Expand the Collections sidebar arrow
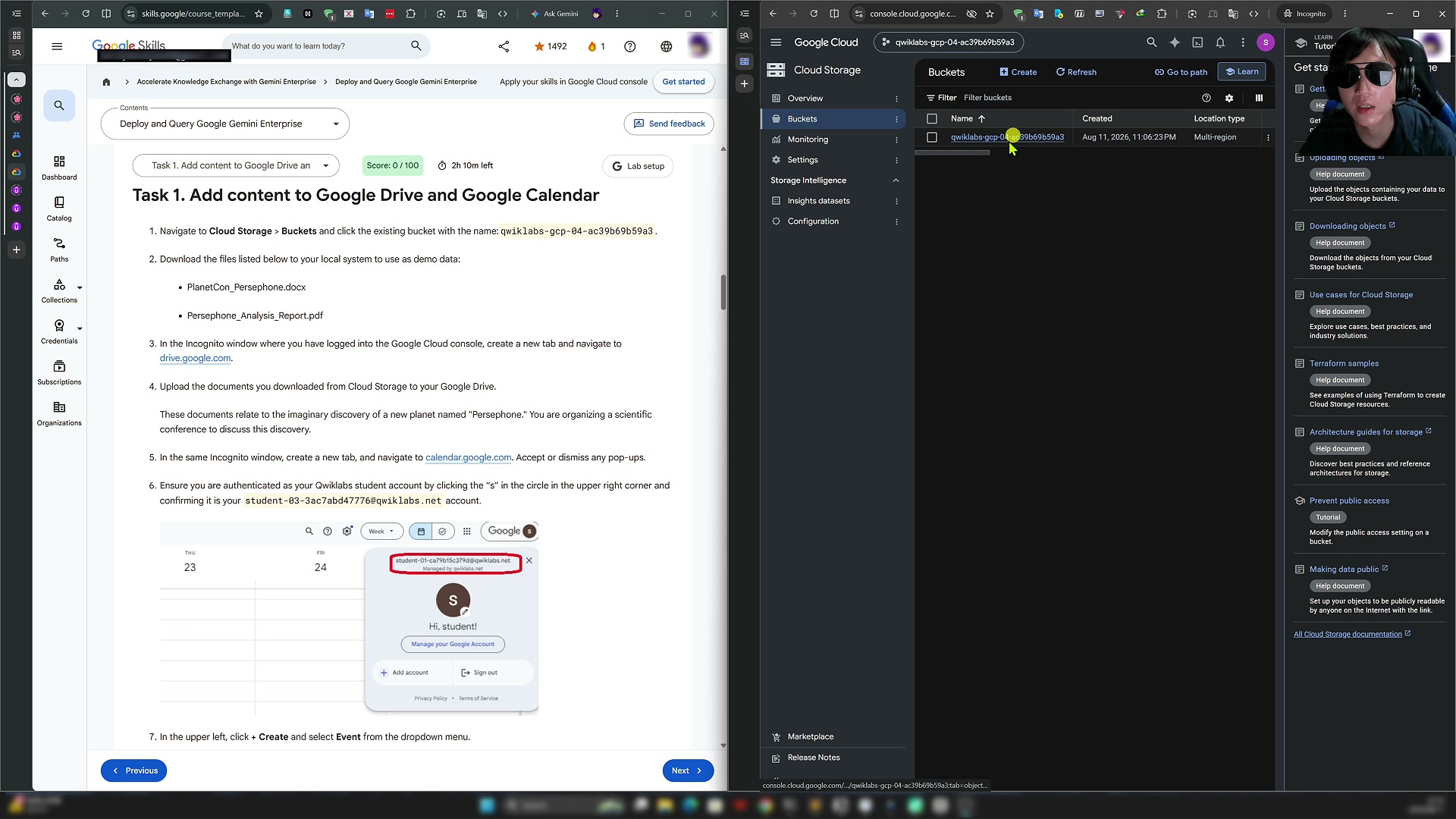This screenshot has width=1456, height=819. point(80,287)
